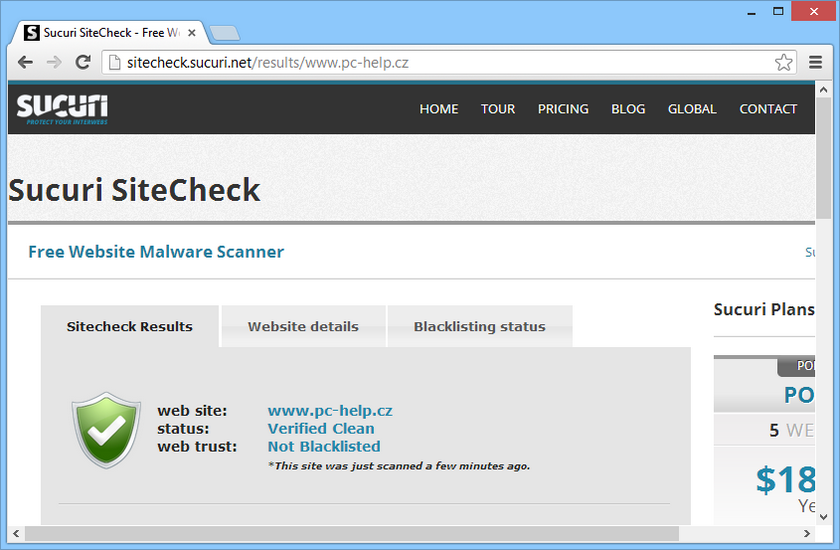The width and height of the screenshot is (840, 550).
Task: Click the vertical scrollbar up arrow
Action: (x=823, y=89)
